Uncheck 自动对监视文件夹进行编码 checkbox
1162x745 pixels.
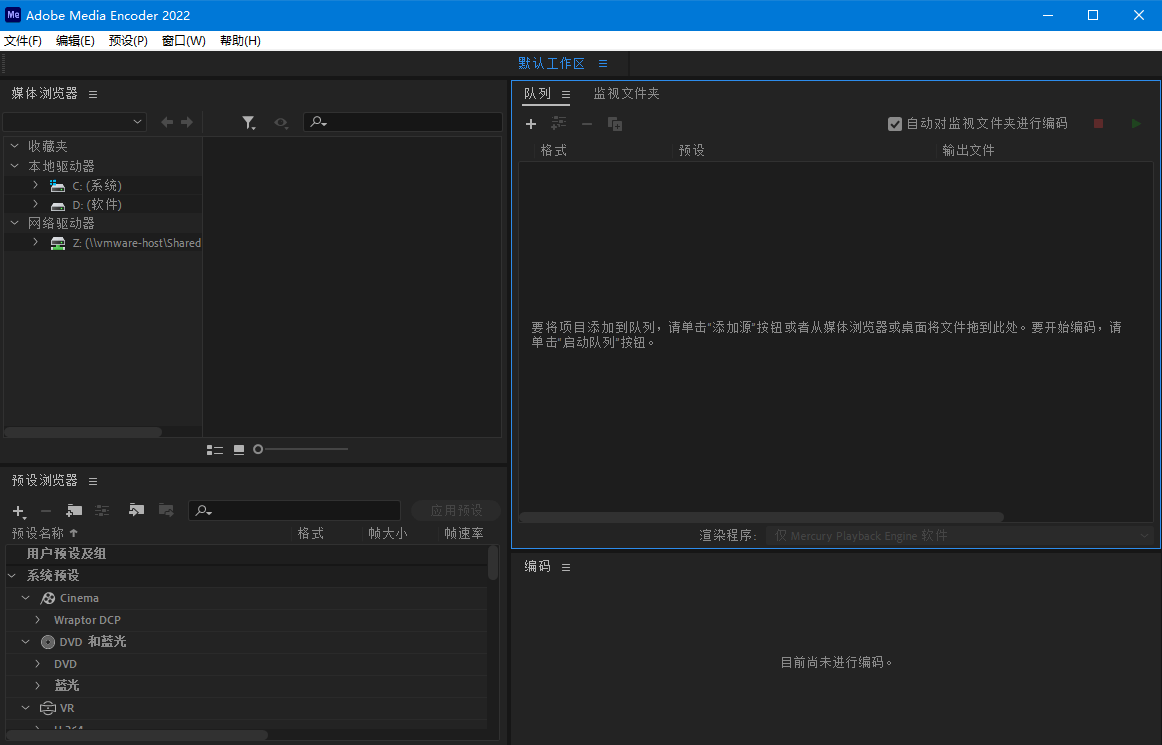pyautogui.click(x=894, y=123)
